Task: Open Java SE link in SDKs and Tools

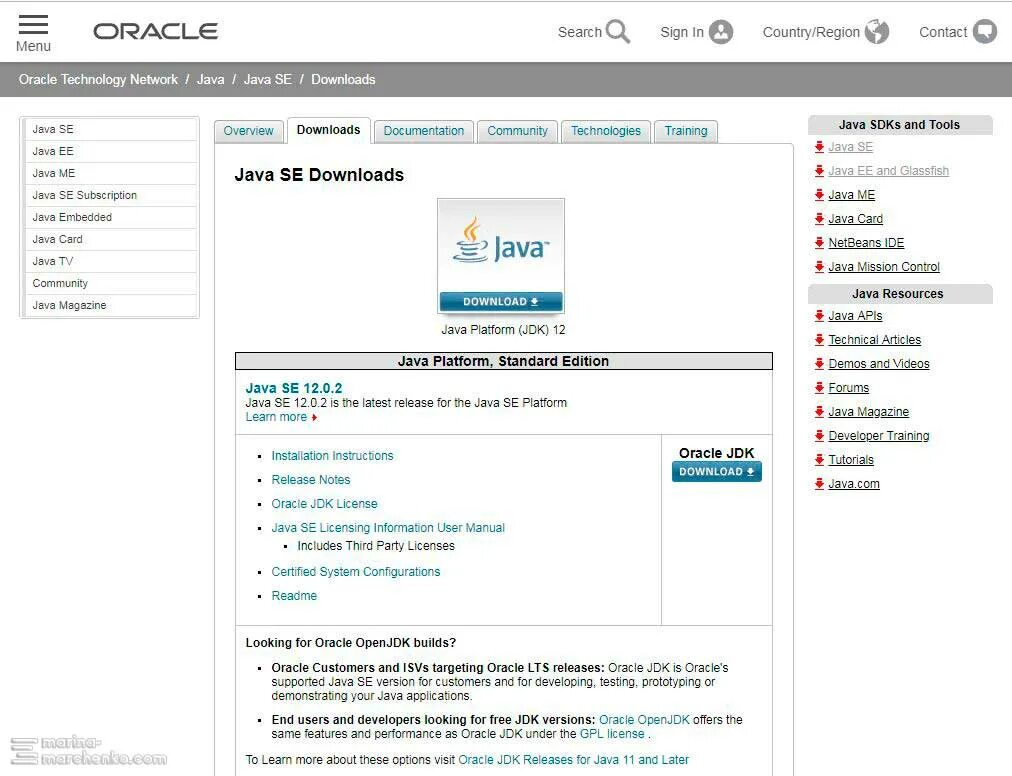Action: click(851, 147)
